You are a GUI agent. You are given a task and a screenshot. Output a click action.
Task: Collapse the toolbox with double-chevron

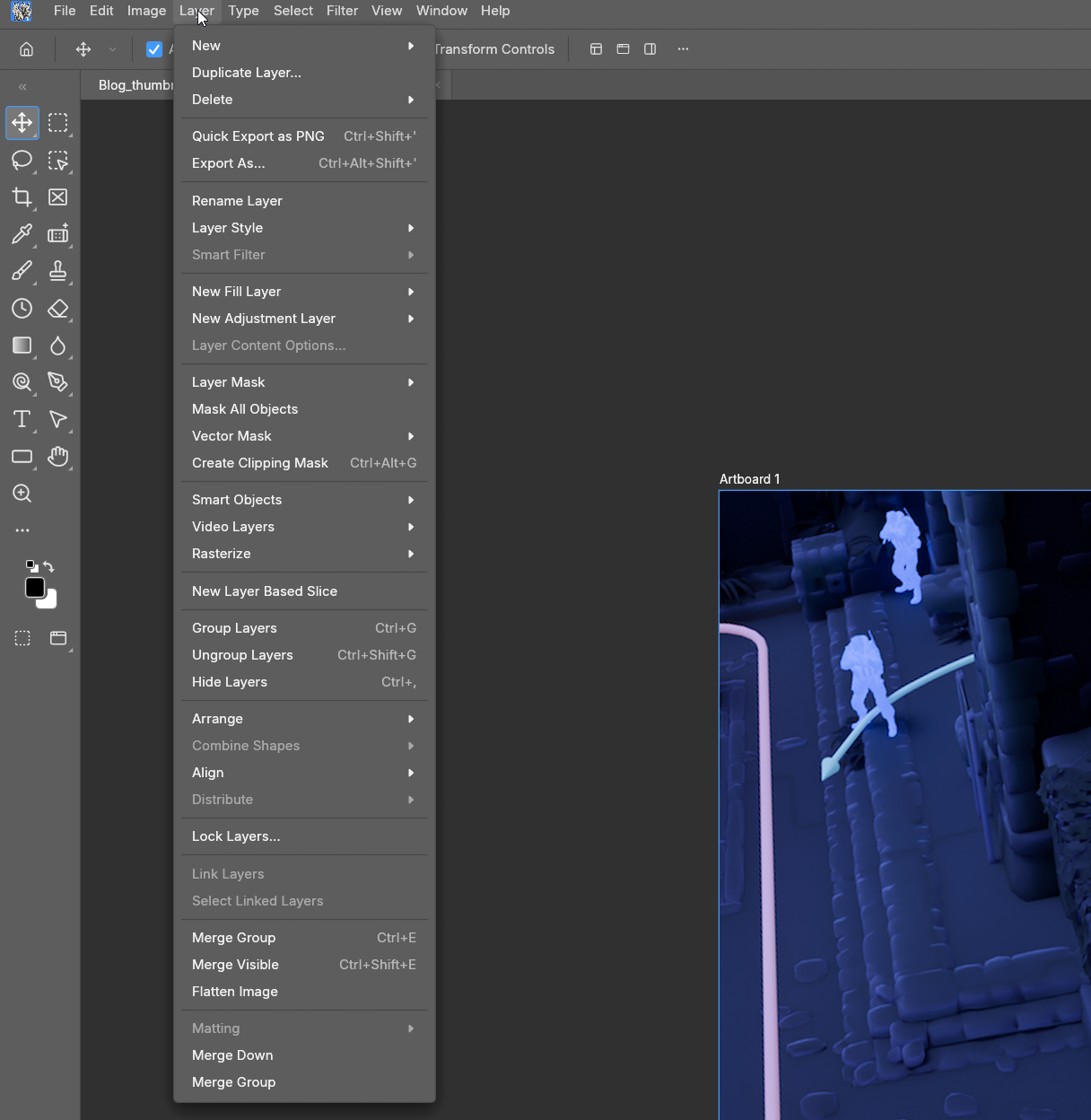[x=22, y=87]
